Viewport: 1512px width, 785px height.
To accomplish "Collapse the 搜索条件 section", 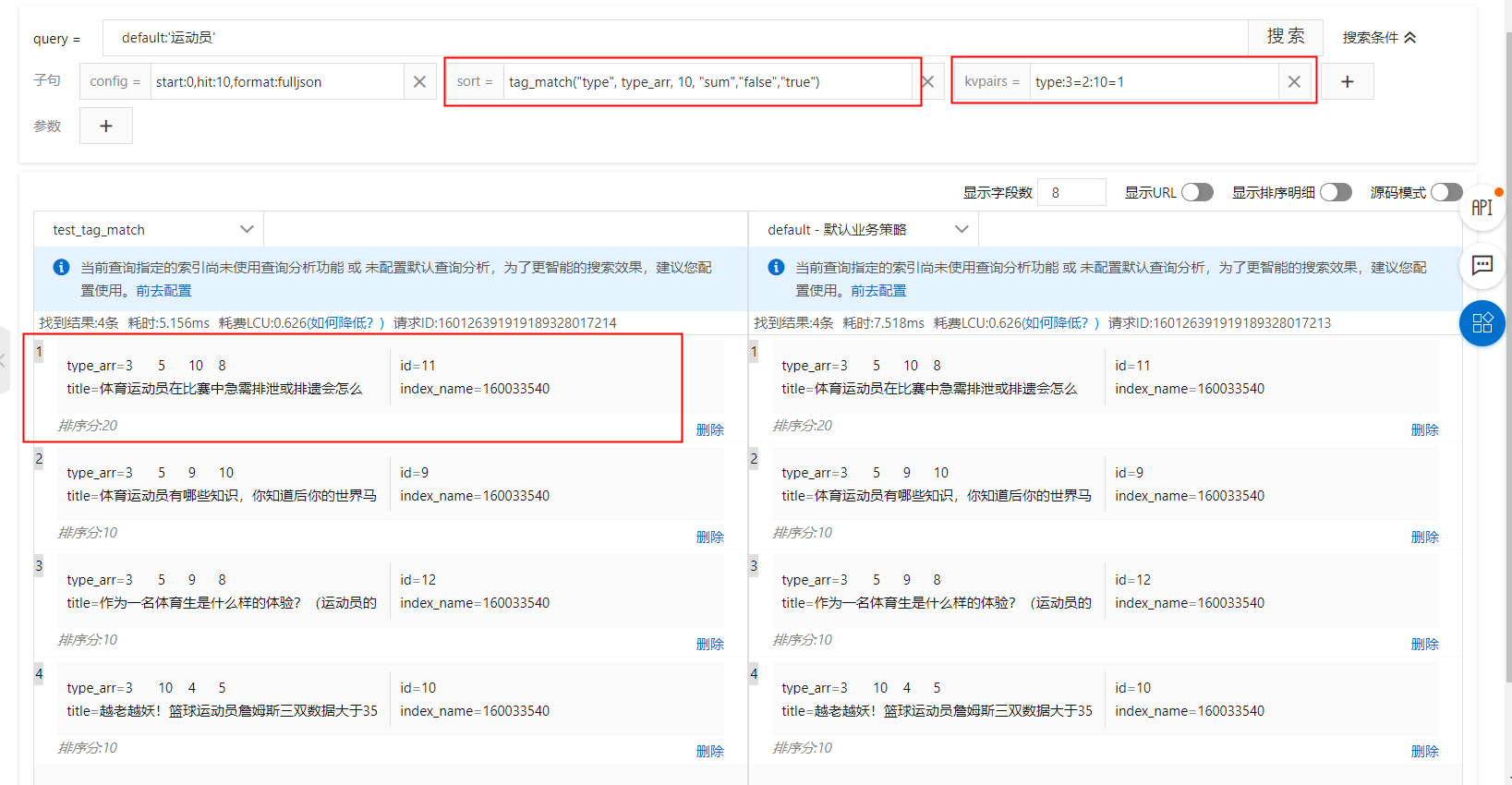I will tap(1379, 38).
